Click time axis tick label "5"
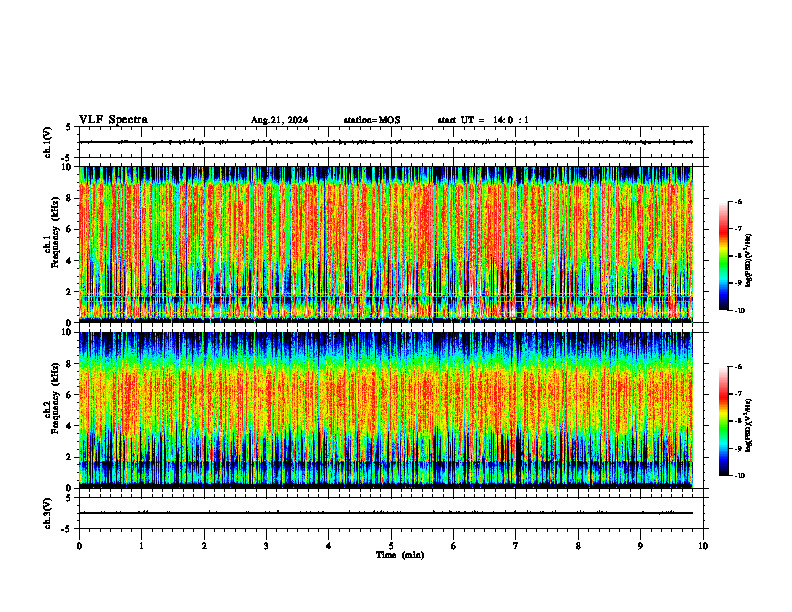This screenshot has height=612, width=792. click(x=391, y=546)
